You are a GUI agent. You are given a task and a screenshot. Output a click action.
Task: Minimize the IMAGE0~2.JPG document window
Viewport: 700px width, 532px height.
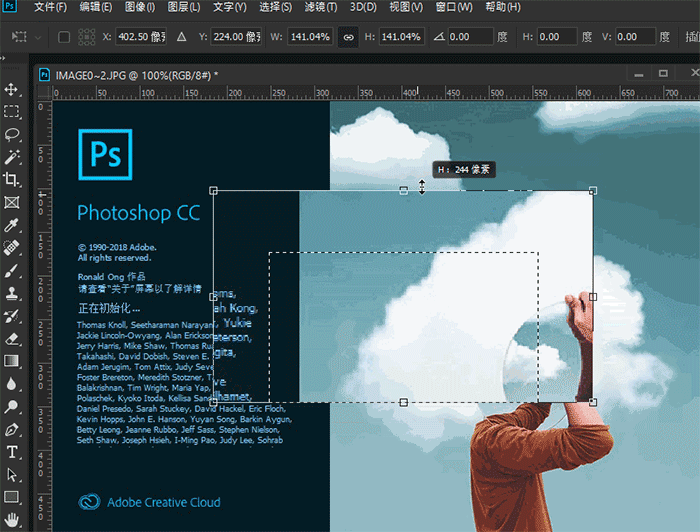click(639, 74)
